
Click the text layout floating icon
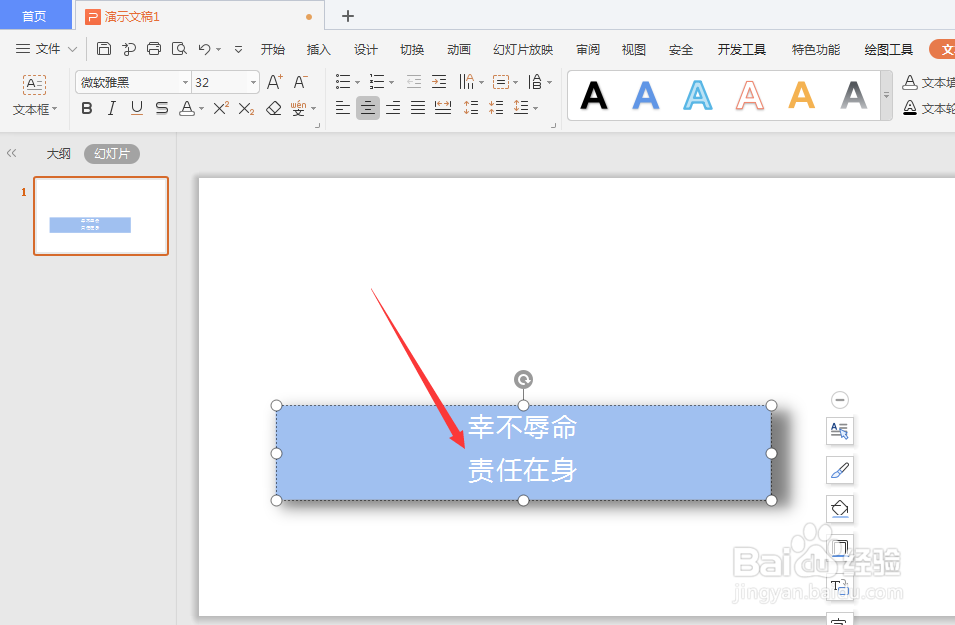point(840,431)
